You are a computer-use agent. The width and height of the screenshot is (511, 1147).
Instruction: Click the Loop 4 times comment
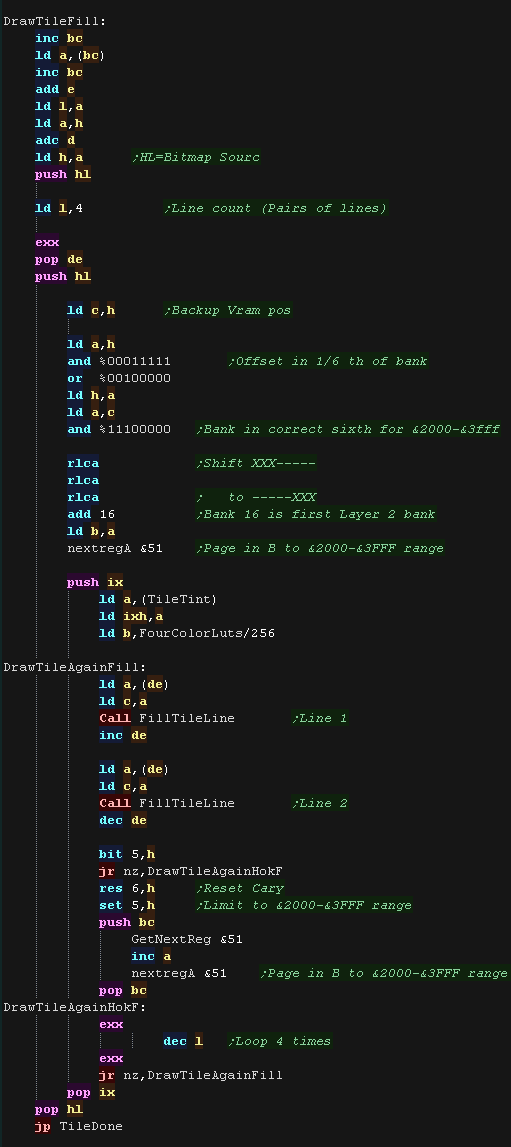[279, 1041]
